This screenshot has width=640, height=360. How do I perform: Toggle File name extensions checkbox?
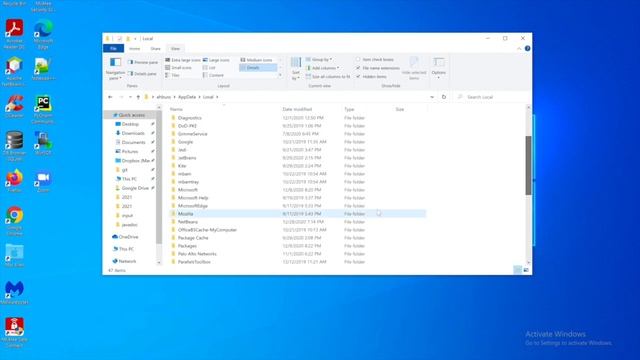(x=378, y=68)
